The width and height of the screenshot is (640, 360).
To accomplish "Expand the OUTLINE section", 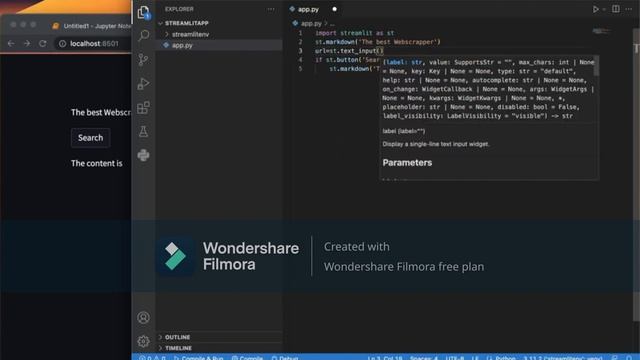I will coord(178,337).
